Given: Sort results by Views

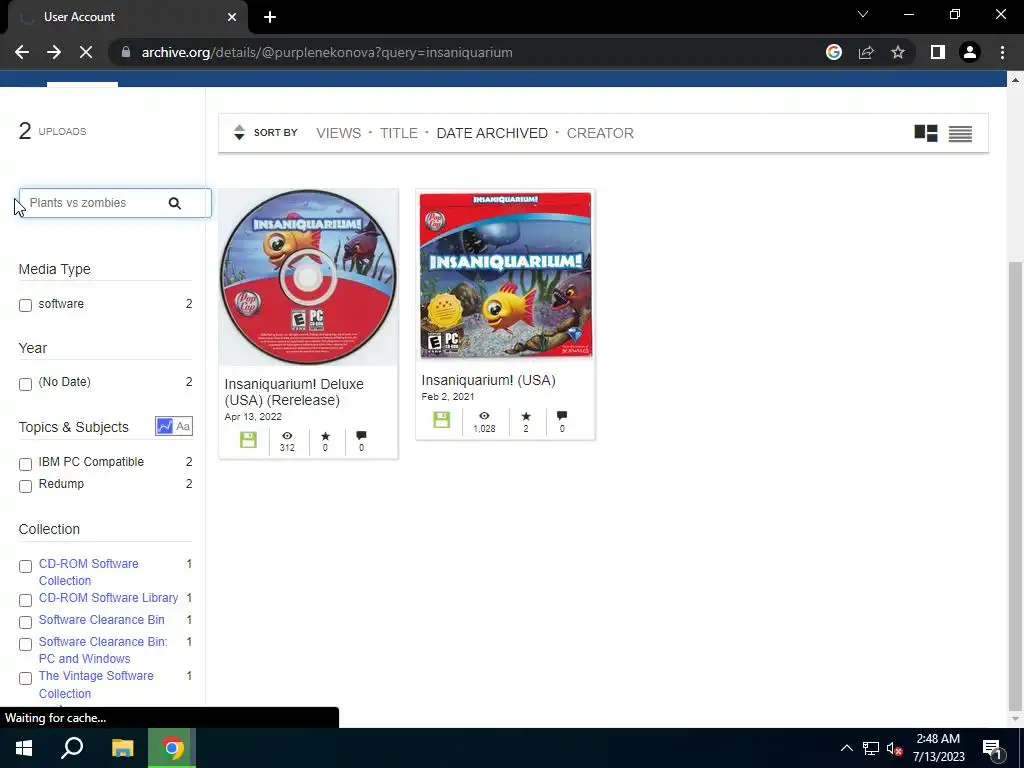Looking at the screenshot, I should point(338,133).
